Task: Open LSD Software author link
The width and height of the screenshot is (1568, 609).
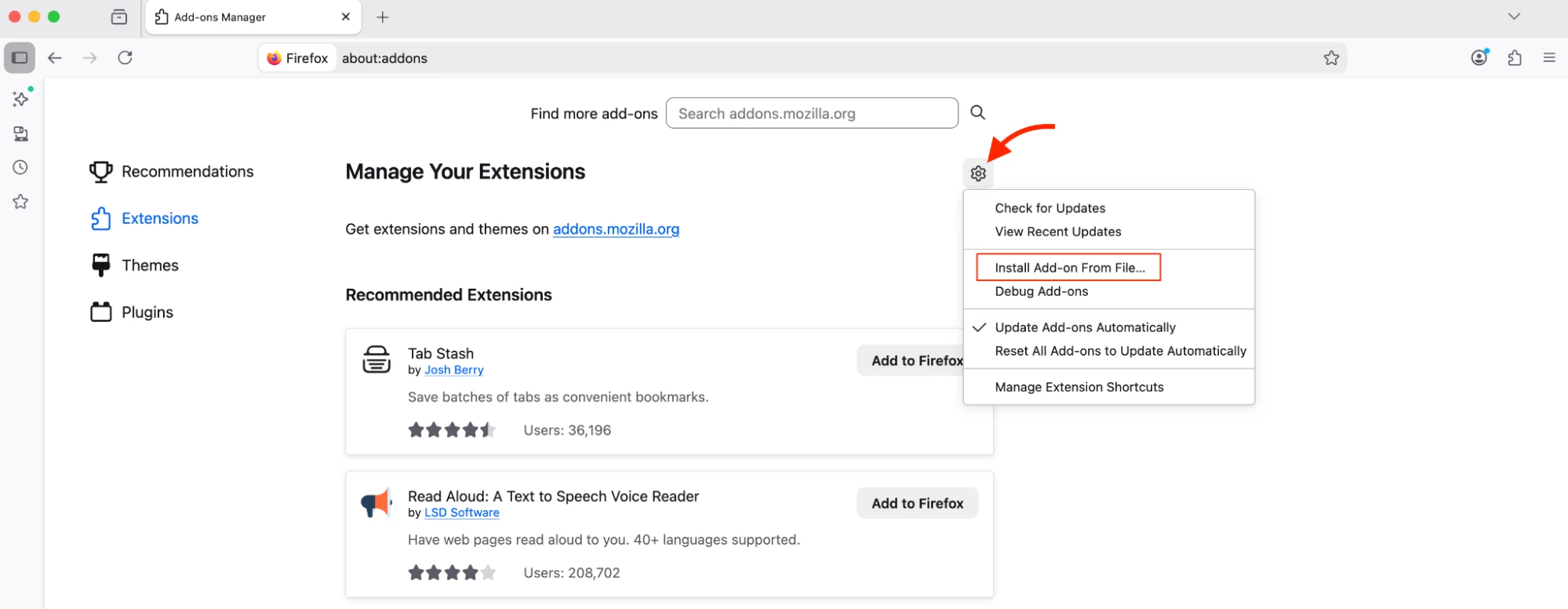Action: pyautogui.click(x=461, y=512)
